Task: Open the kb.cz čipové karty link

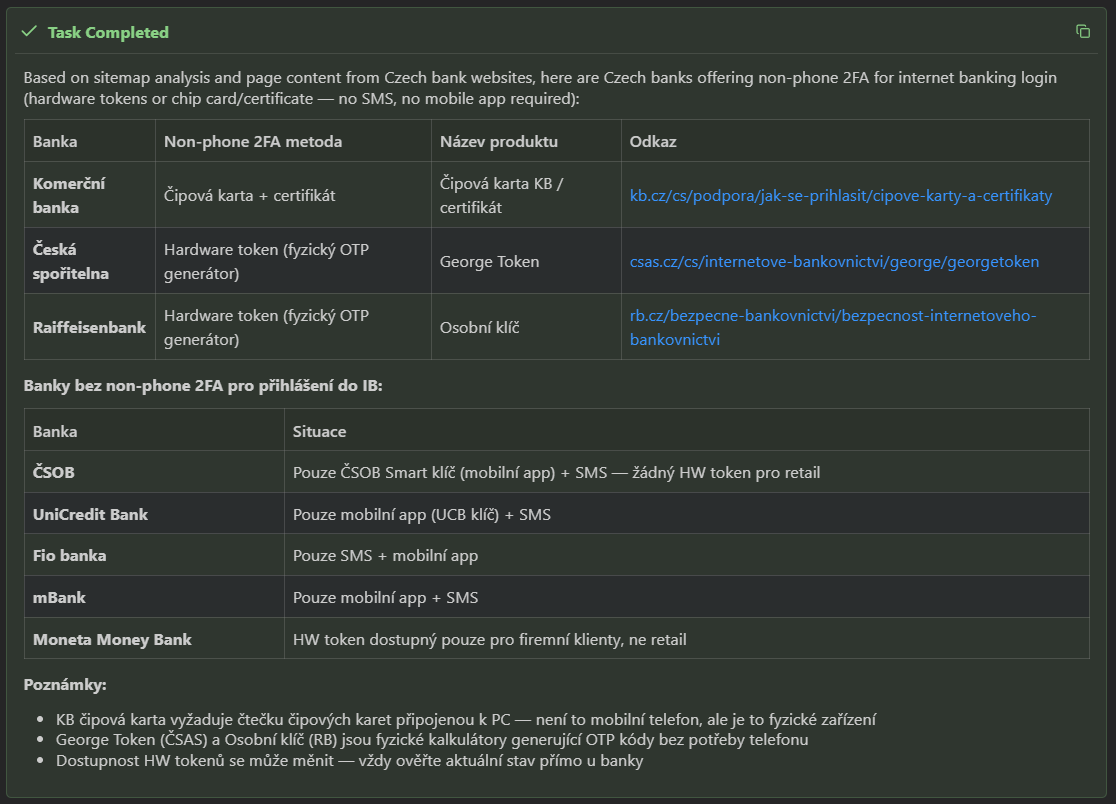Action: (840, 196)
